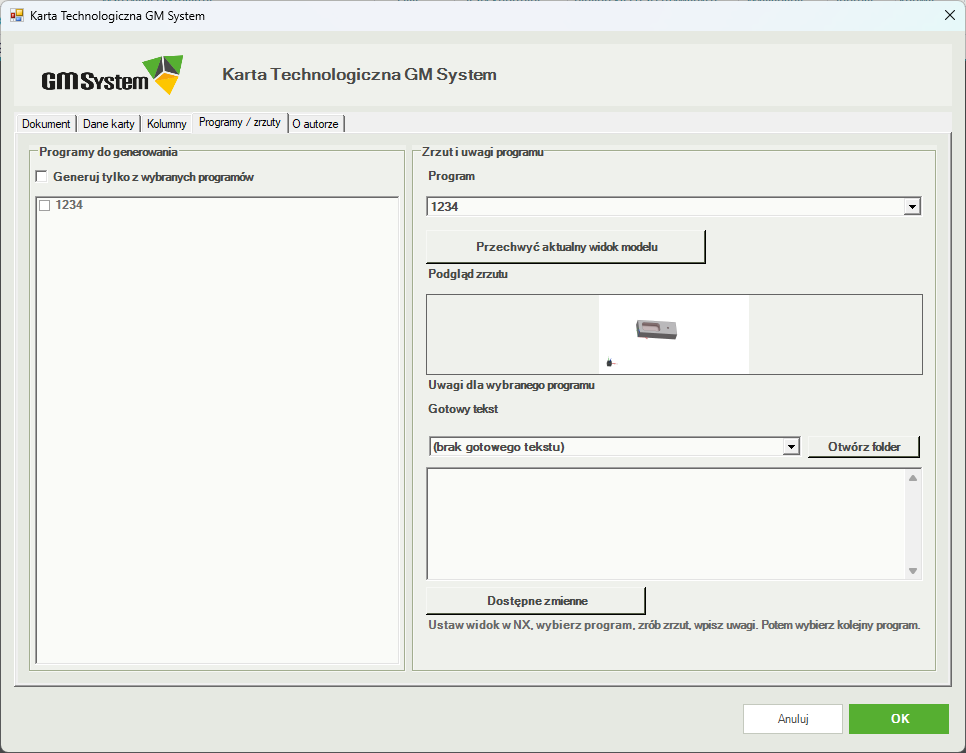Click the GM System logo
The image size is (966, 753).
(112, 75)
